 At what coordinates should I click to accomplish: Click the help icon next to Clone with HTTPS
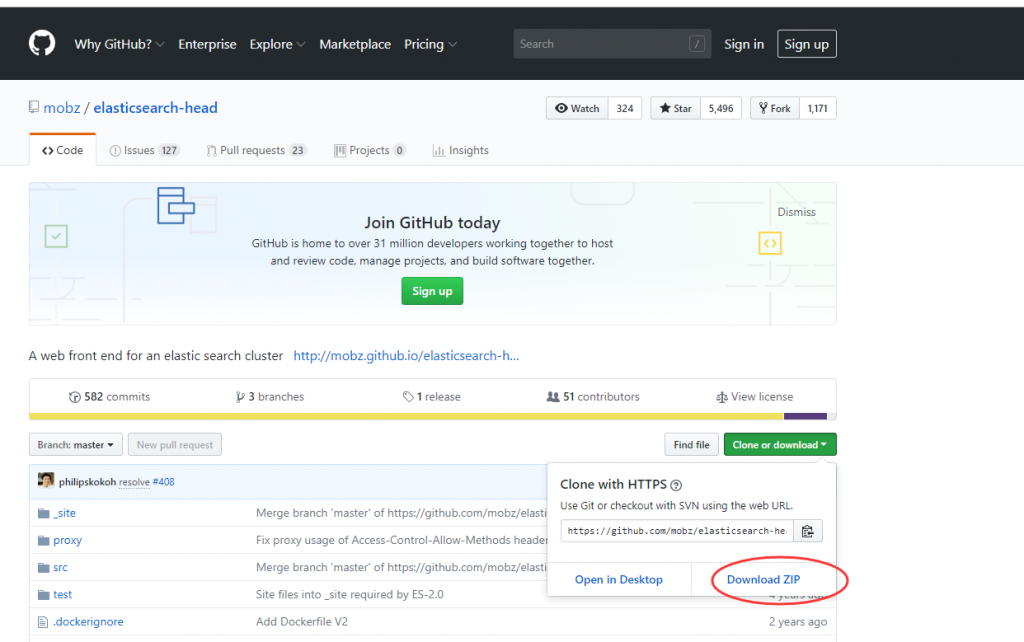click(677, 485)
